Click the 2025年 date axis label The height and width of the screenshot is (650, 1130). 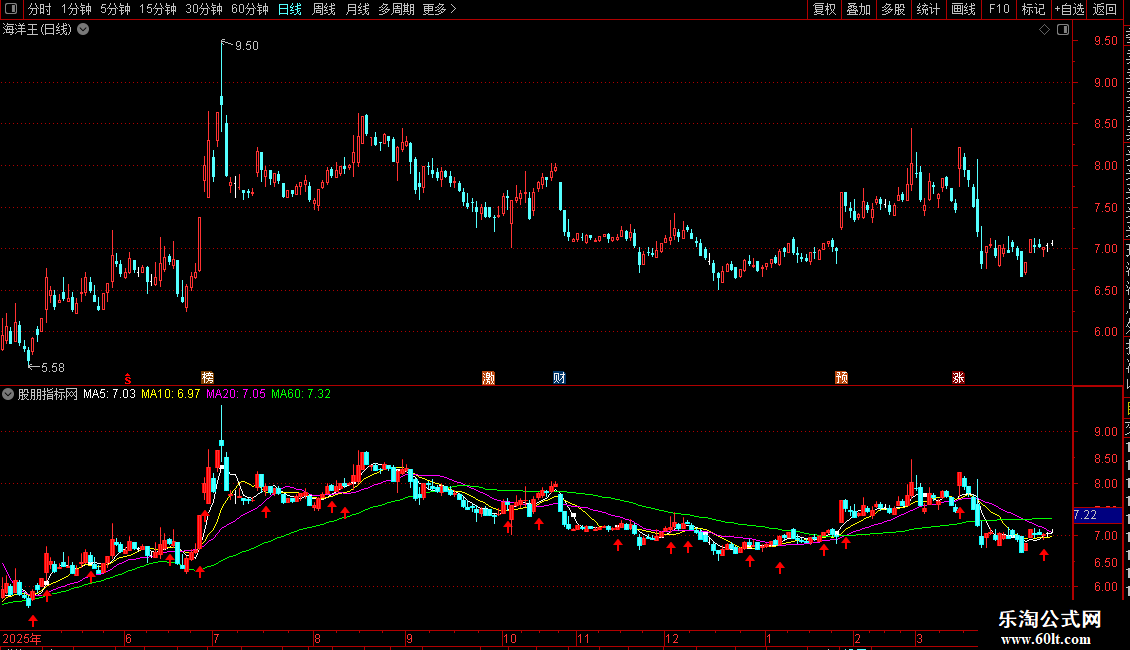point(22,639)
